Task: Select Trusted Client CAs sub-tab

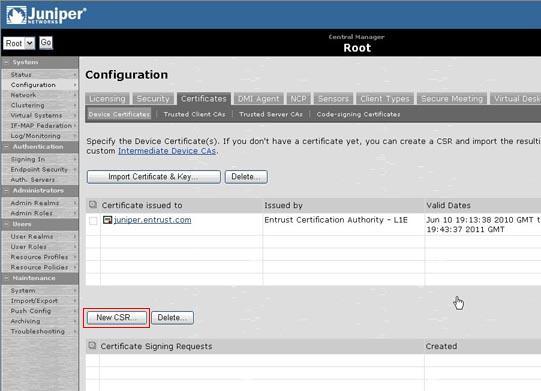Action: pyautogui.click(x=195, y=114)
